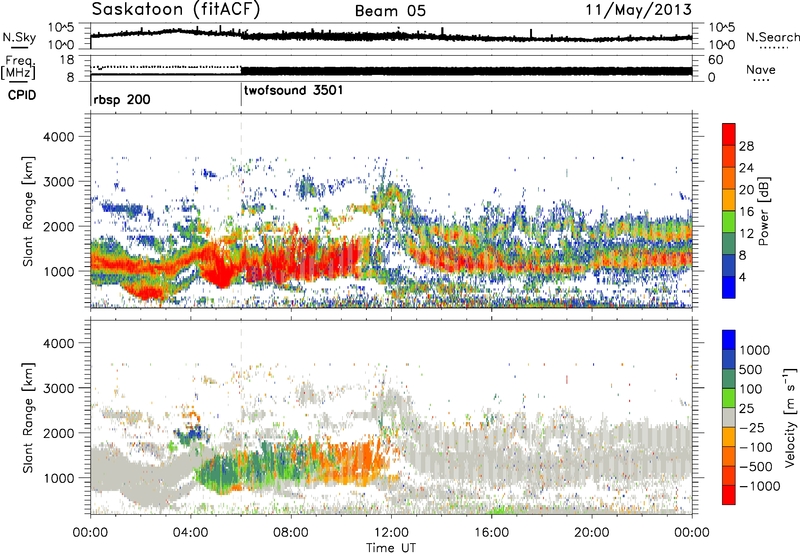Click the 'Nave' legend label
Viewport: 800px width, 554px height.
click(x=761, y=69)
